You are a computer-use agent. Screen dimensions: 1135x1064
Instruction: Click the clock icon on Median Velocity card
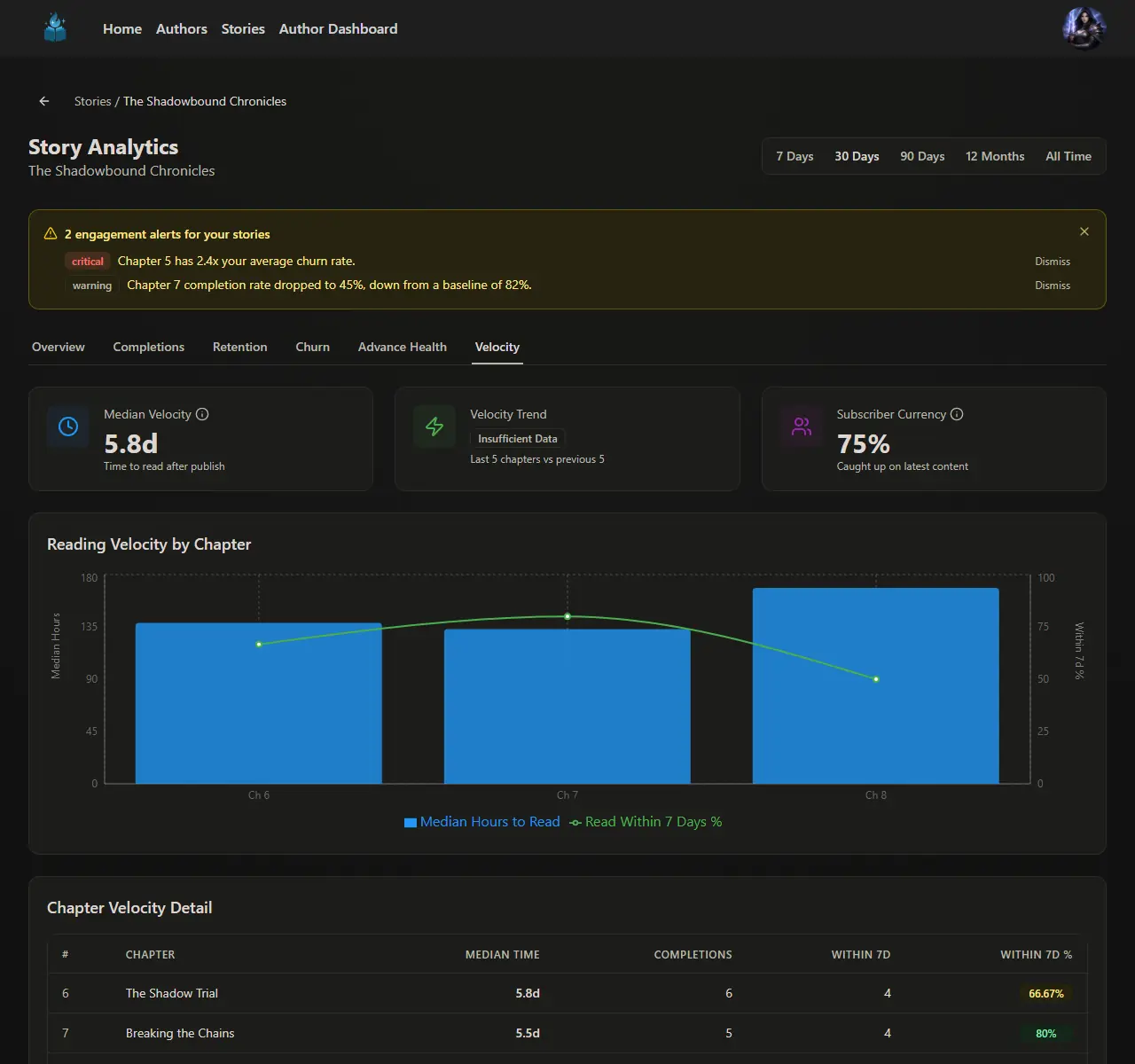click(68, 426)
